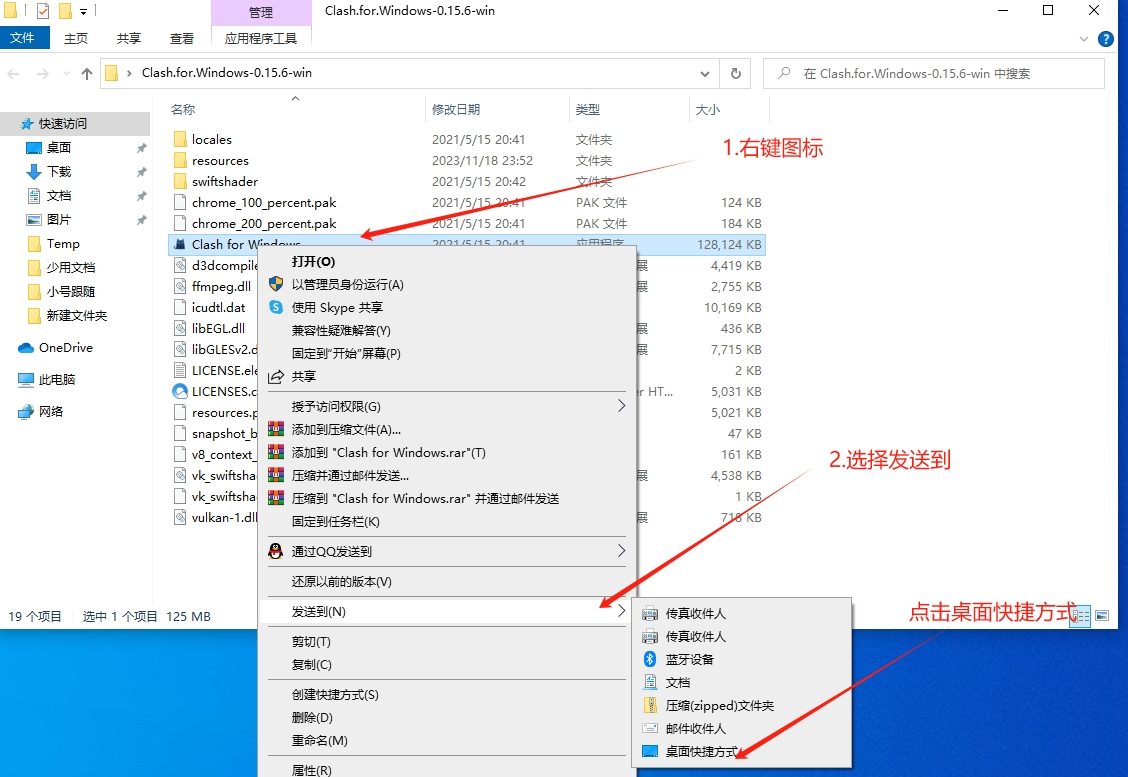Viewport: 1128px width, 777px height.
Task: Click the Bluetooth device icon in submenu
Action: [x=649, y=659]
